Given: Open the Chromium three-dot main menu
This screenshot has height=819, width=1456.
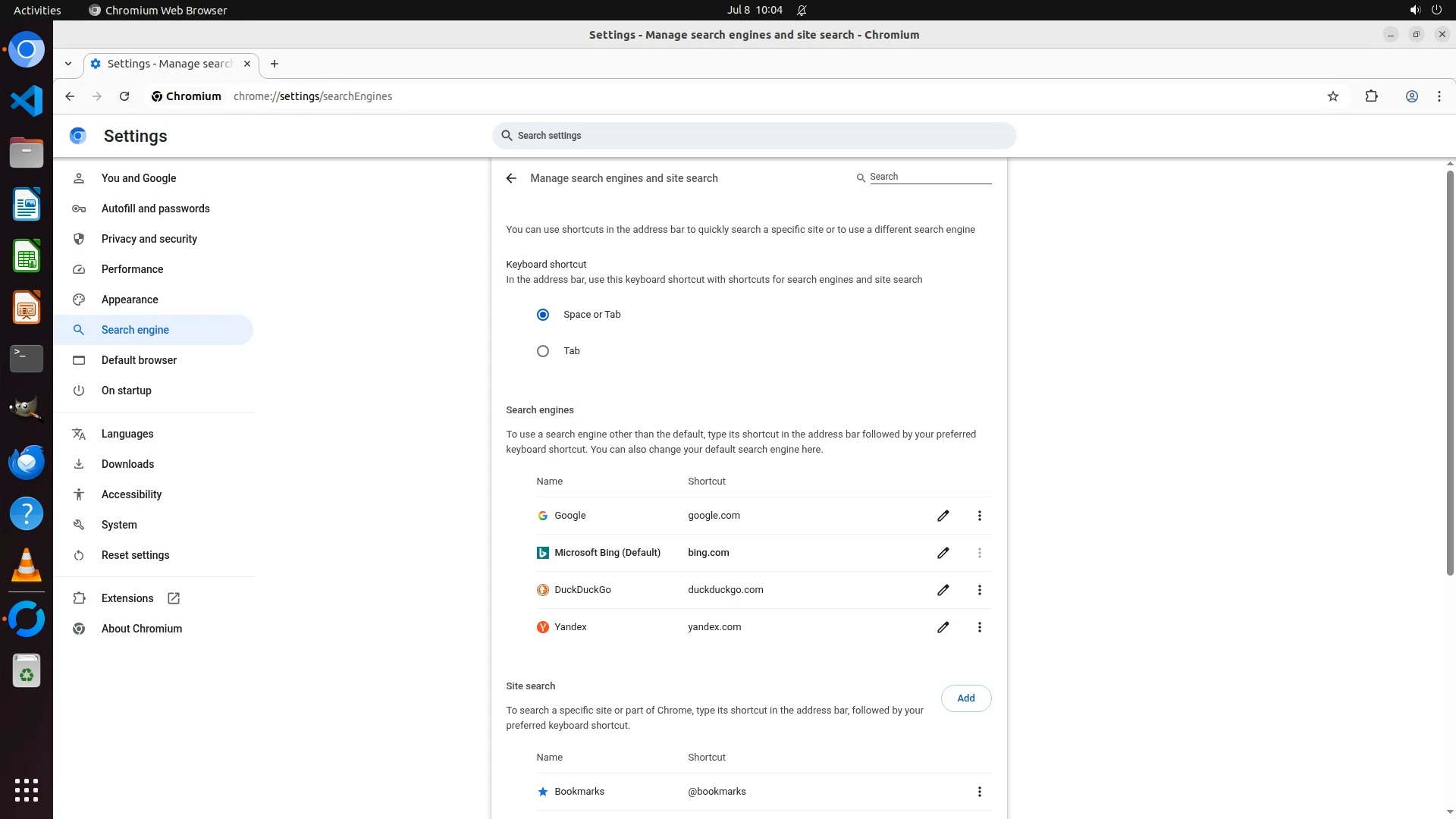Looking at the screenshot, I should click(1439, 96).
